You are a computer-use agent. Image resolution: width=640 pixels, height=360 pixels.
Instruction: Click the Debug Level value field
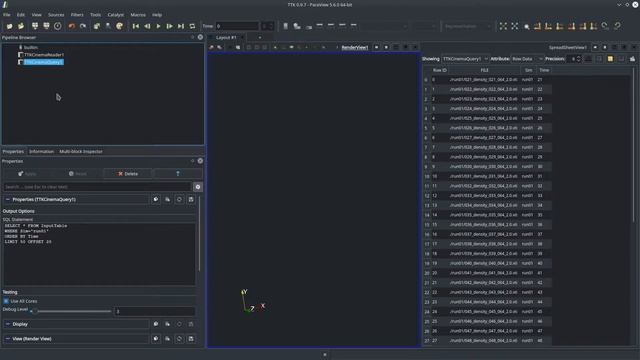155,311
